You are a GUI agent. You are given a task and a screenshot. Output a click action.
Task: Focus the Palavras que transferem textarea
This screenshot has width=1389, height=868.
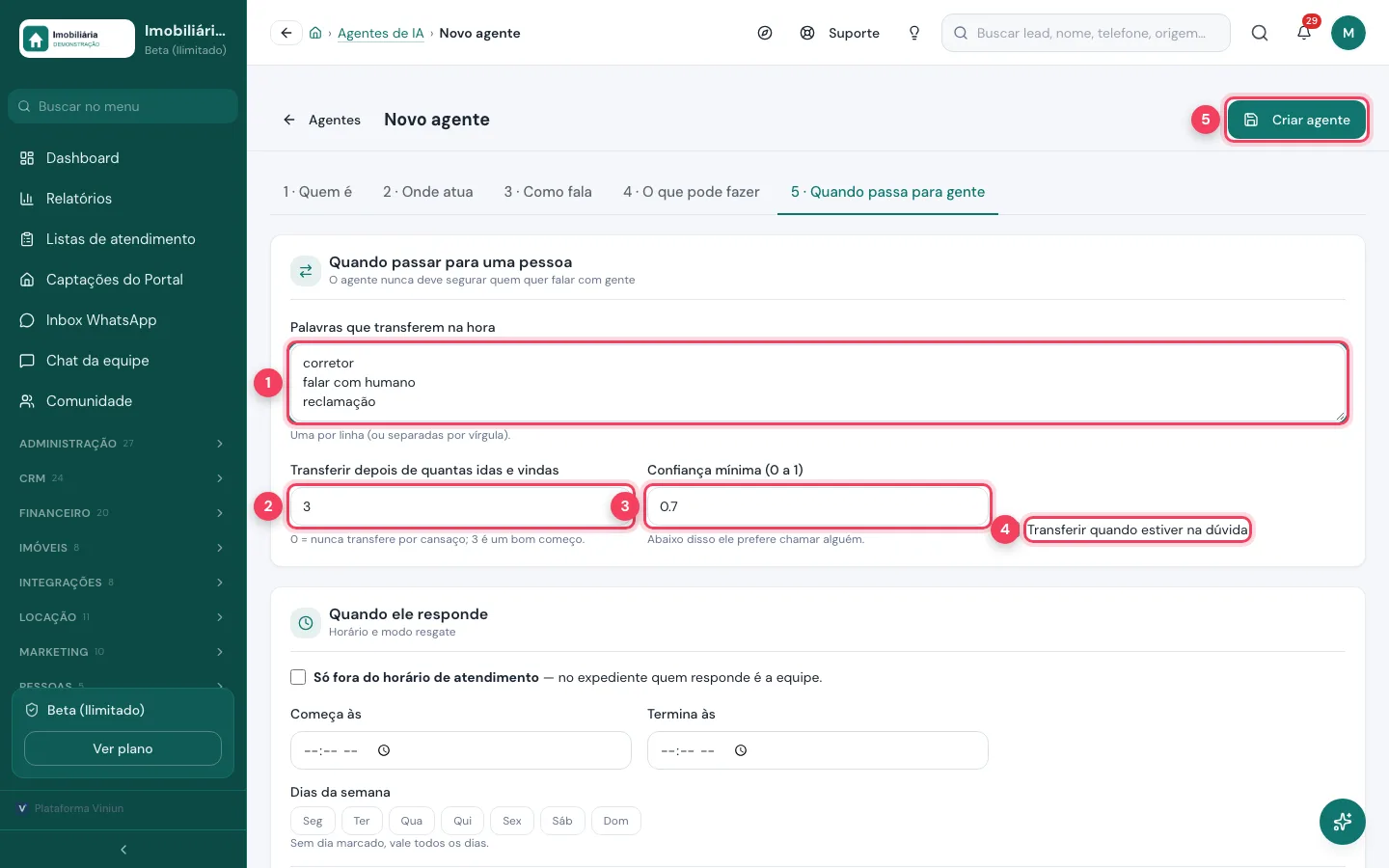tap(818, 383)
